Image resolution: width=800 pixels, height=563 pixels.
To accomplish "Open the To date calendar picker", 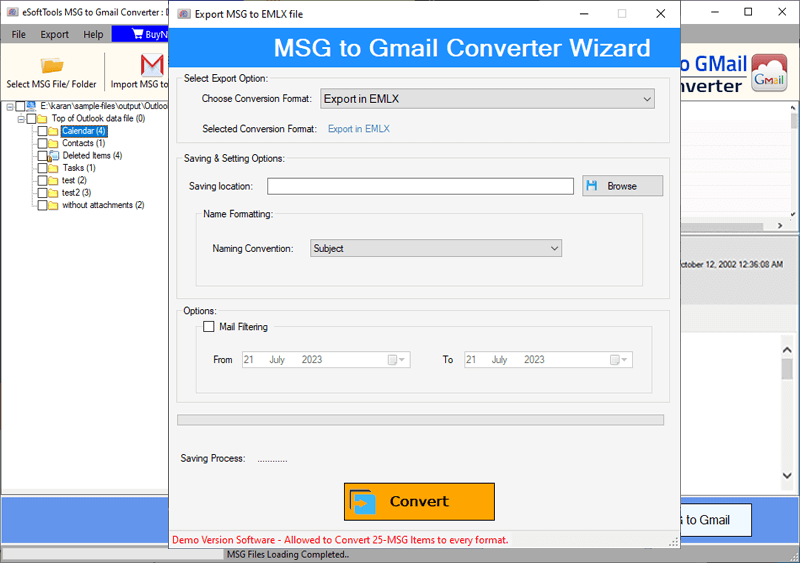I will click(x=619, y=360).
